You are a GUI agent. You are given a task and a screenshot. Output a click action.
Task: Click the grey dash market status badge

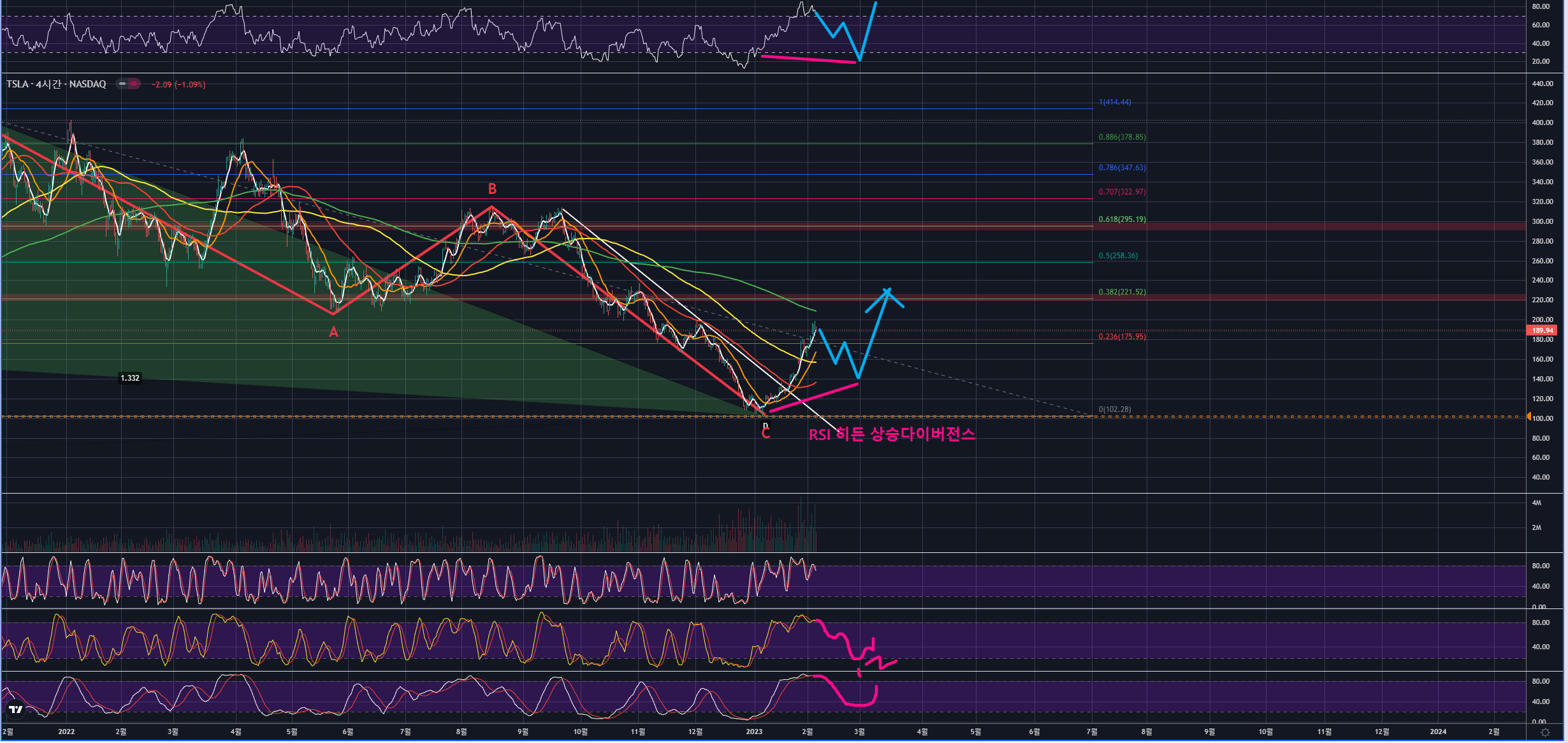coord(122,84)
